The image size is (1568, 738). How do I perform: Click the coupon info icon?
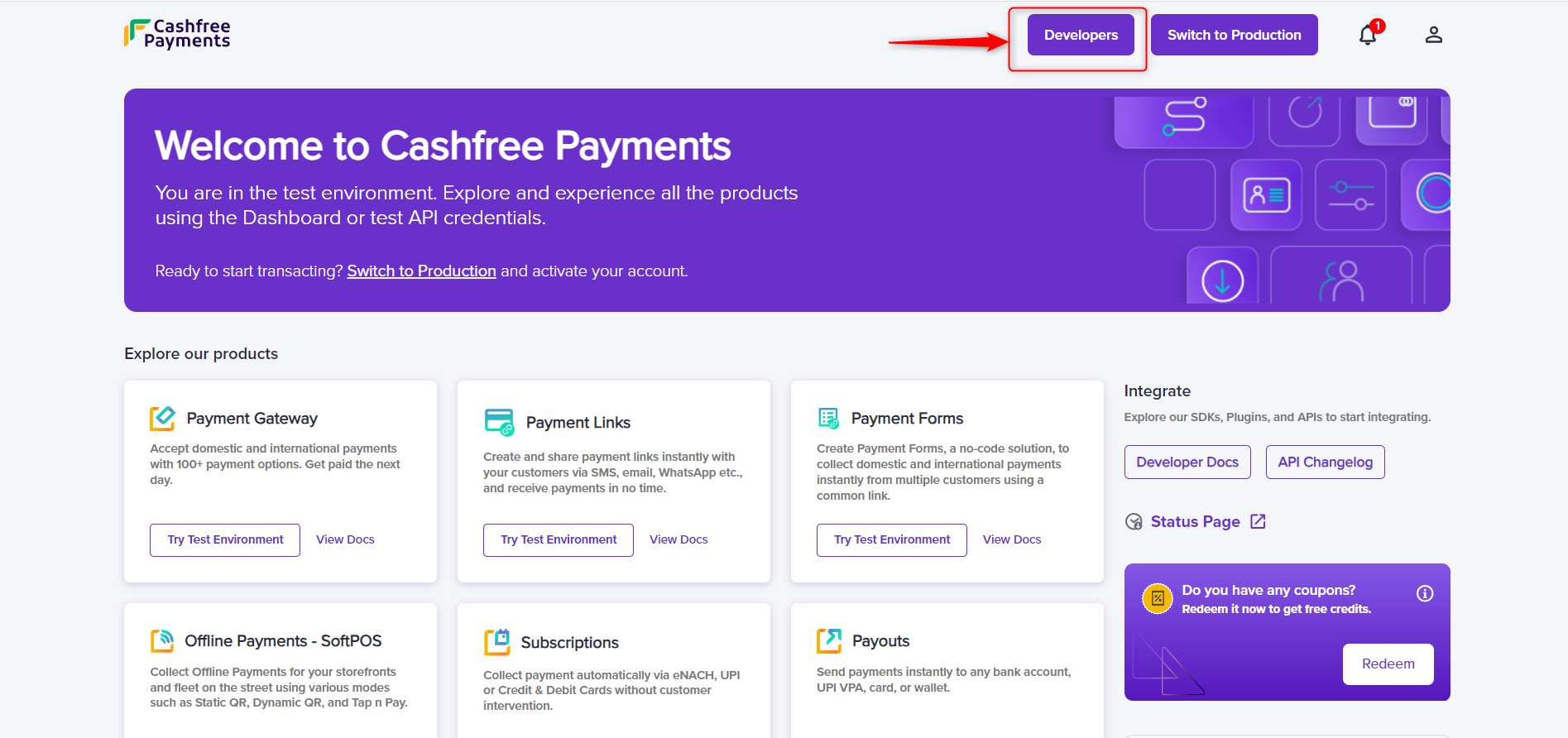pos(1425,593)
